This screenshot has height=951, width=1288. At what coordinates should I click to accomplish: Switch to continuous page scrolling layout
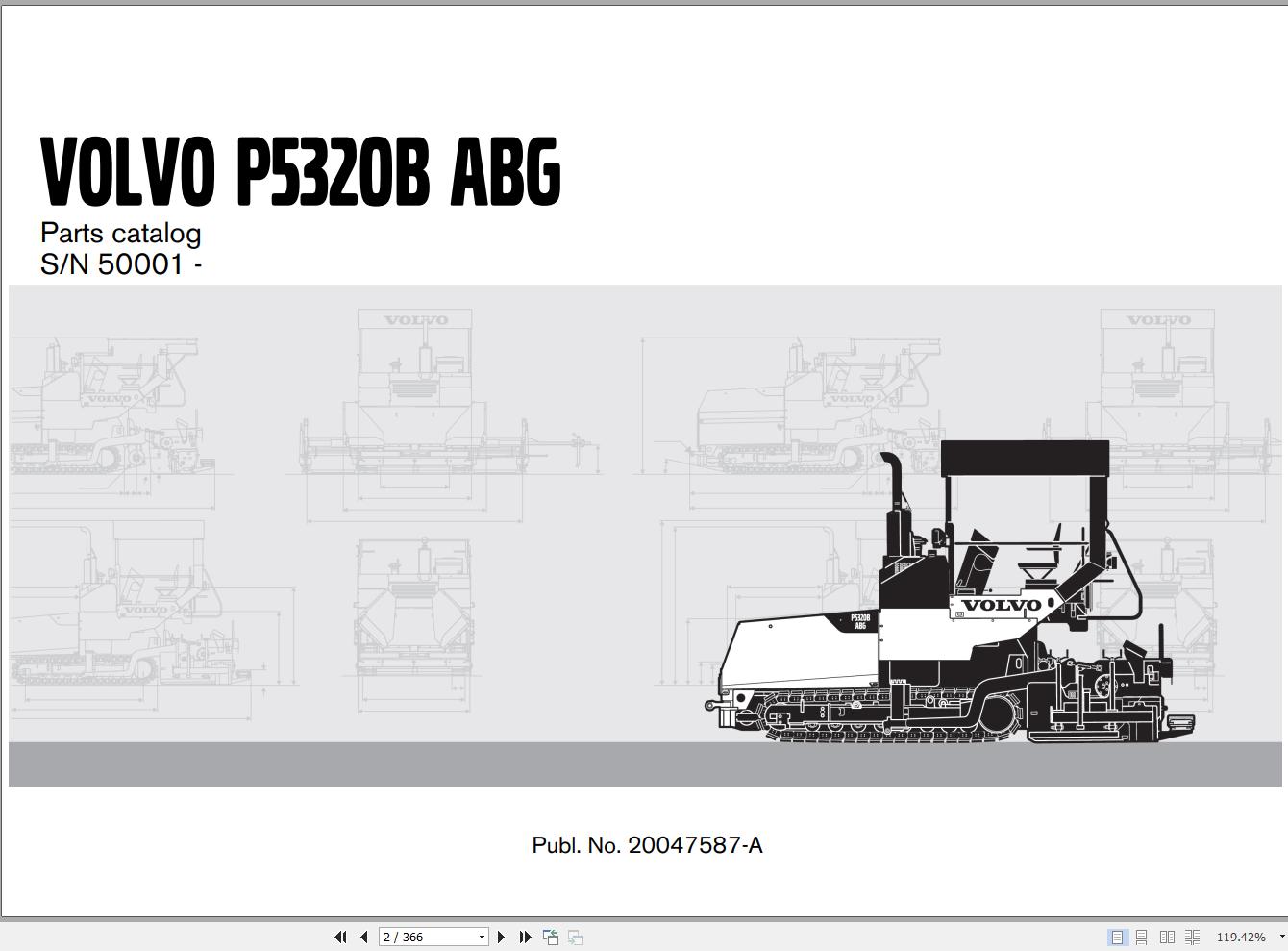click(x=1142, y=937)
